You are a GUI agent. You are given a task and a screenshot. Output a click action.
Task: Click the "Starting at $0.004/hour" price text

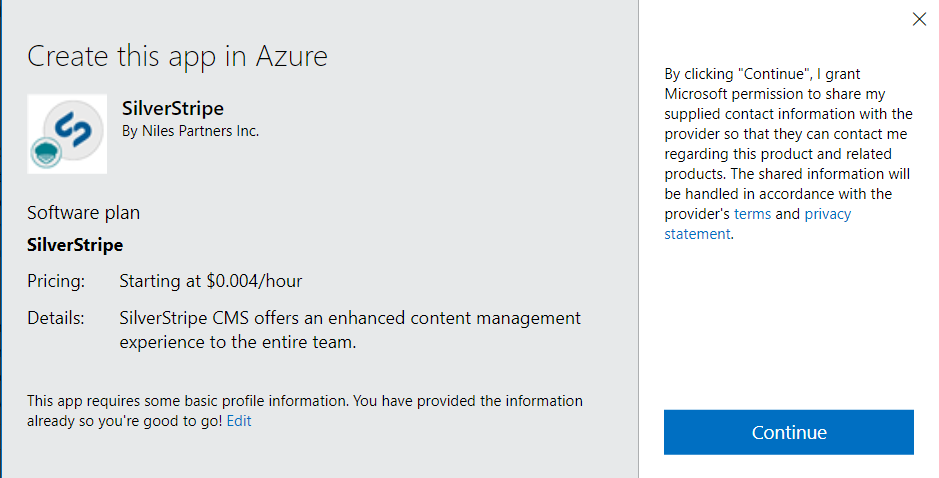(x=210, y=281)
